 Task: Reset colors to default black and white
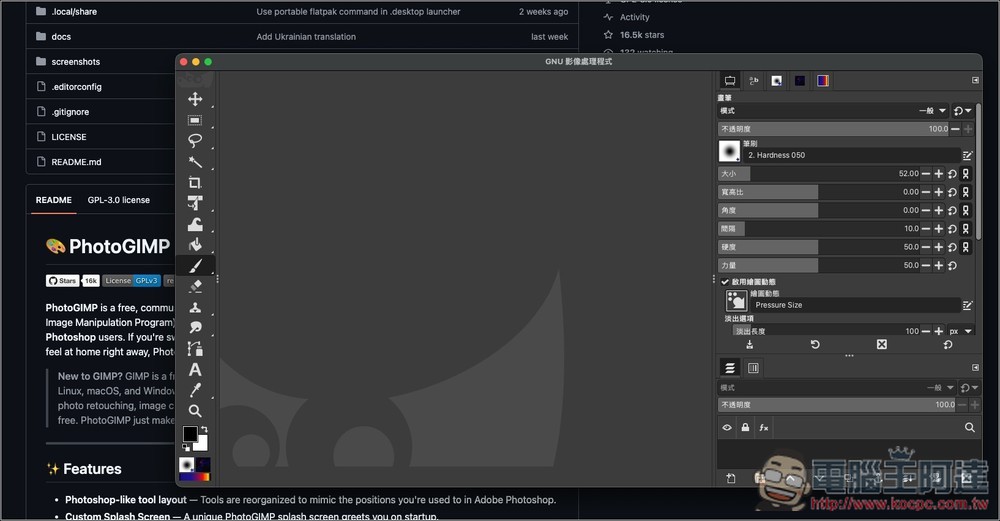tap(186, 448)
